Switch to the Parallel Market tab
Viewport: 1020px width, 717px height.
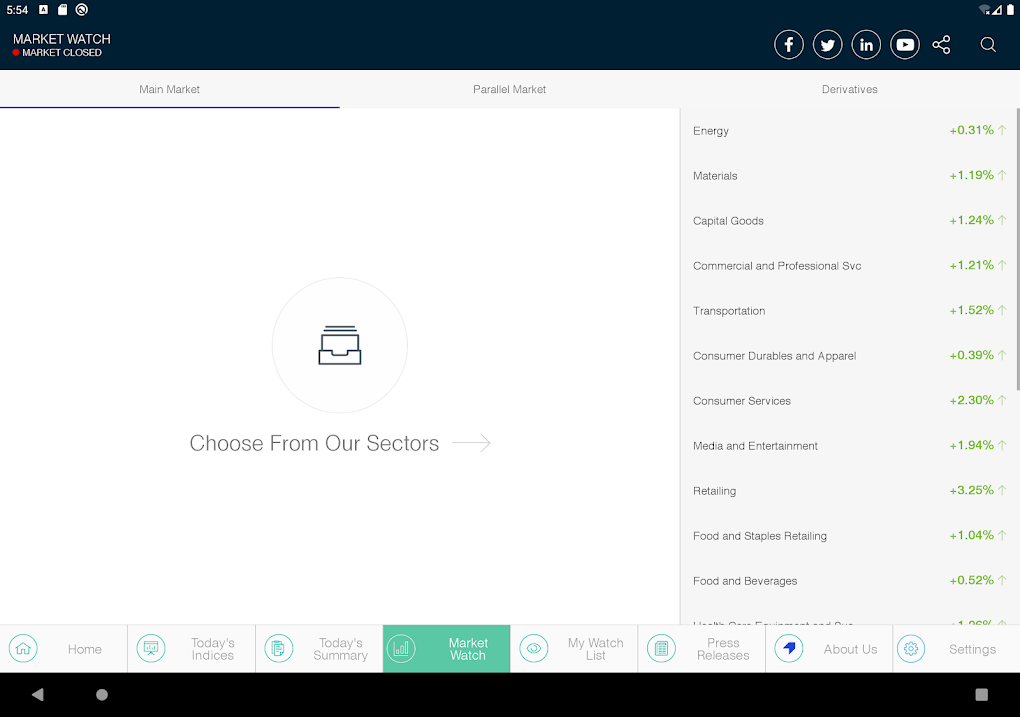(509, 89)
